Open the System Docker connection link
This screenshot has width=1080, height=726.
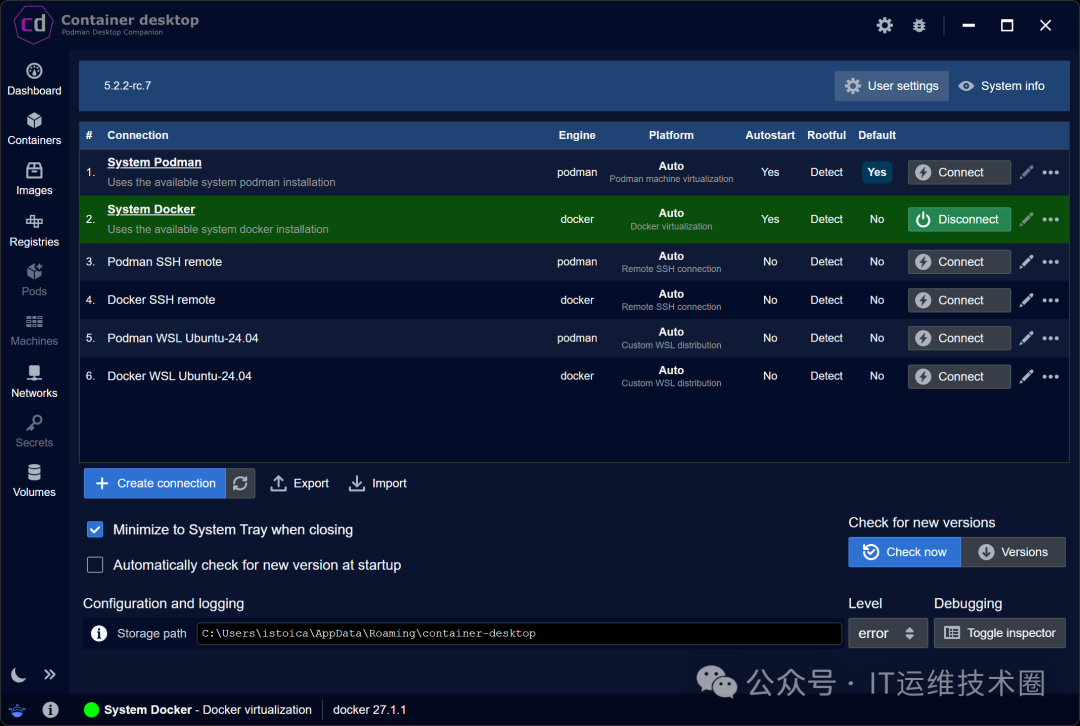pos(151,209)
